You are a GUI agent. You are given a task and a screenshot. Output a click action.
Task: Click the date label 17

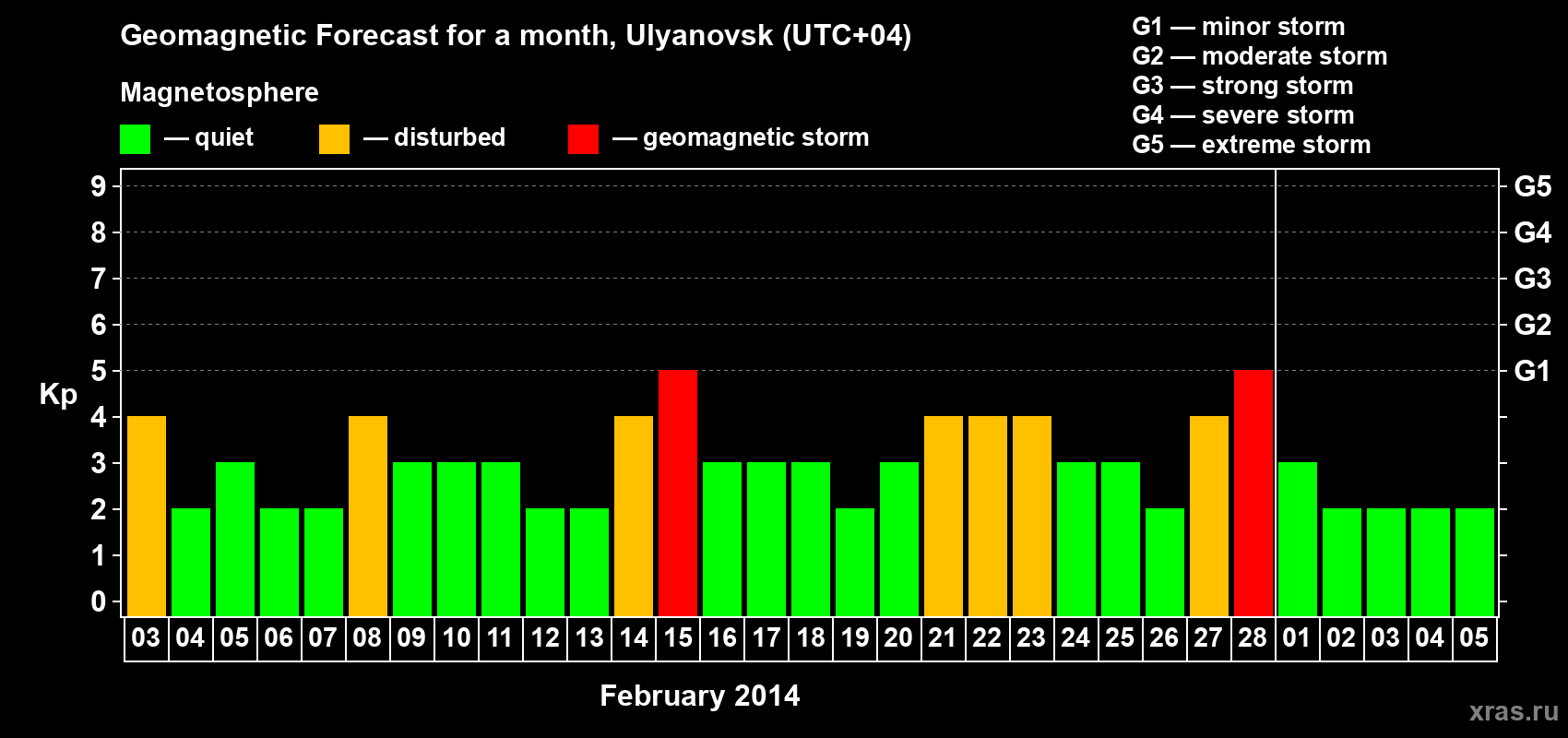[766, 637]
